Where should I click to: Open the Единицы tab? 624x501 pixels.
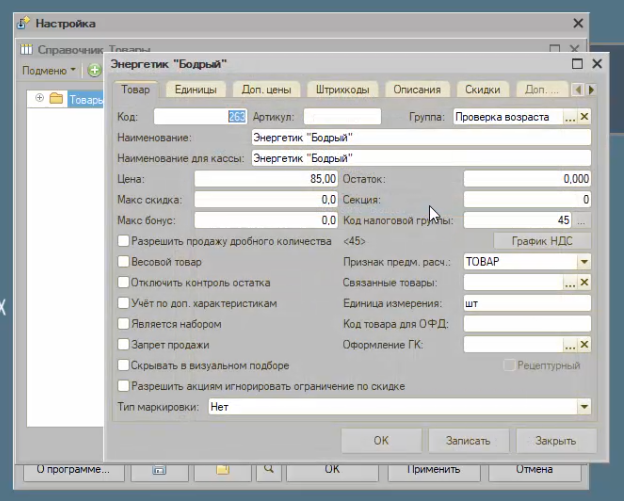(x=195, y=89)
